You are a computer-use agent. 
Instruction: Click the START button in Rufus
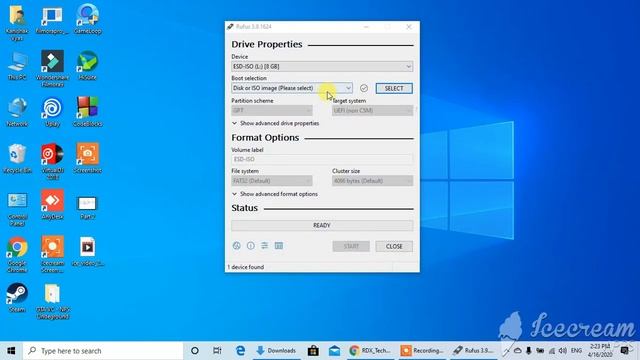pyautogui.click(x=351, y=246)
